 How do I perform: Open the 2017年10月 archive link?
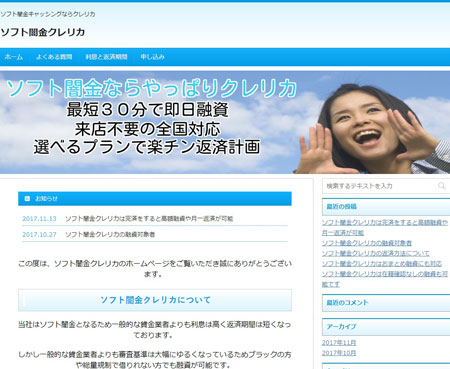tap(339, 353)
